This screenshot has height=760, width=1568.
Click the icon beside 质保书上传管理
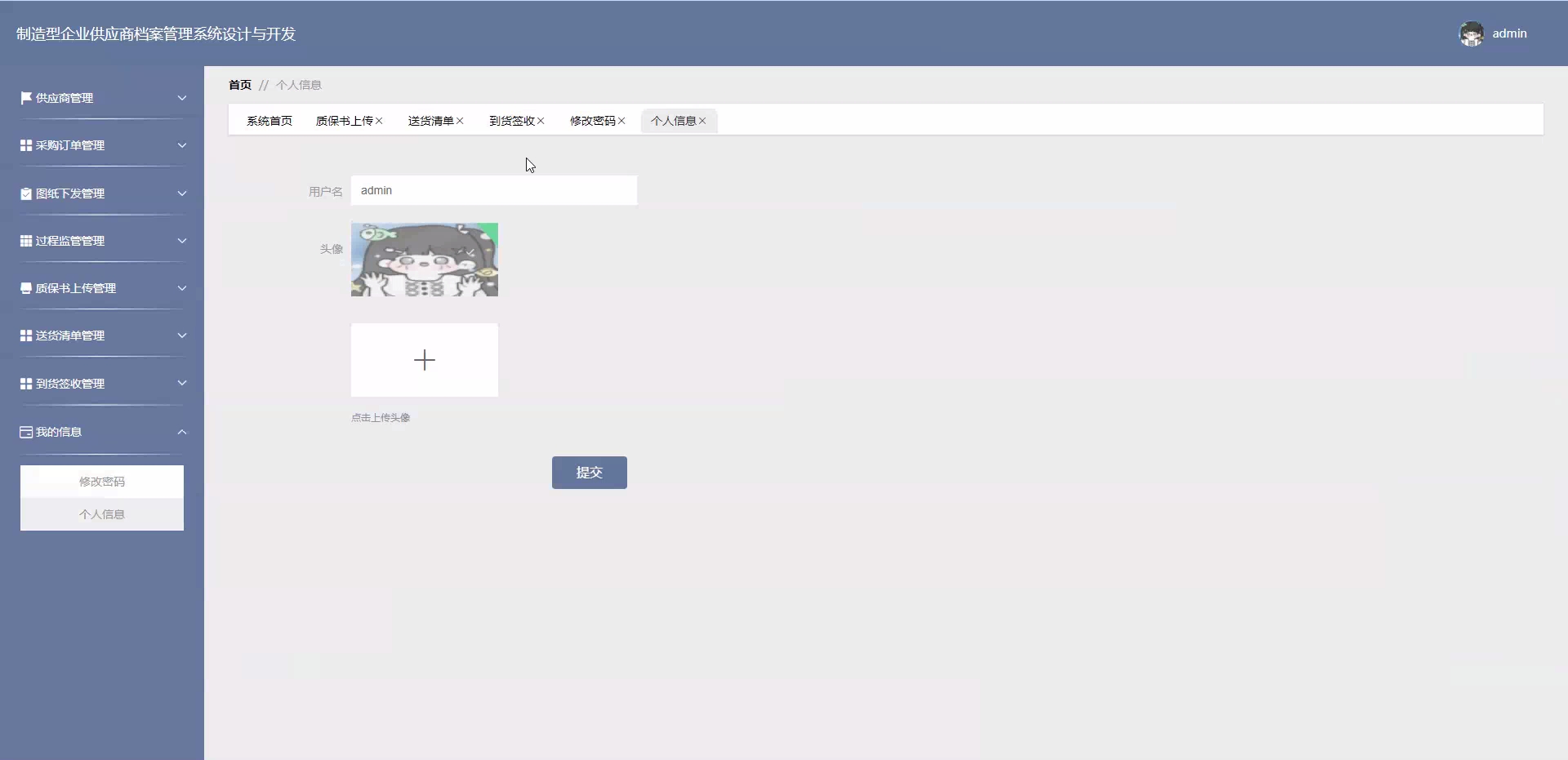pos(26,288)
